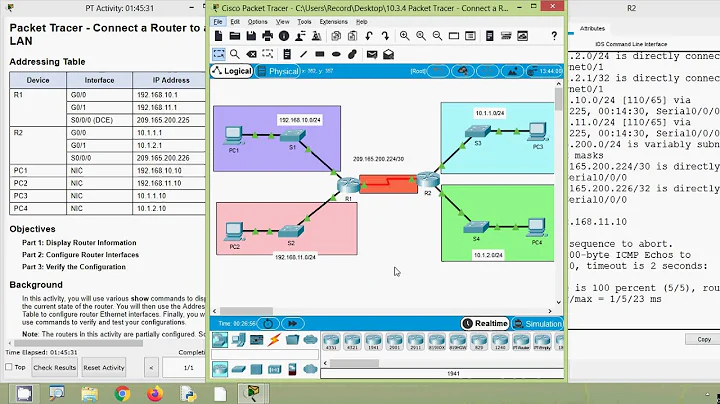Select the Network Devices category icon
The image size is (720, 404).
[220, 340]
